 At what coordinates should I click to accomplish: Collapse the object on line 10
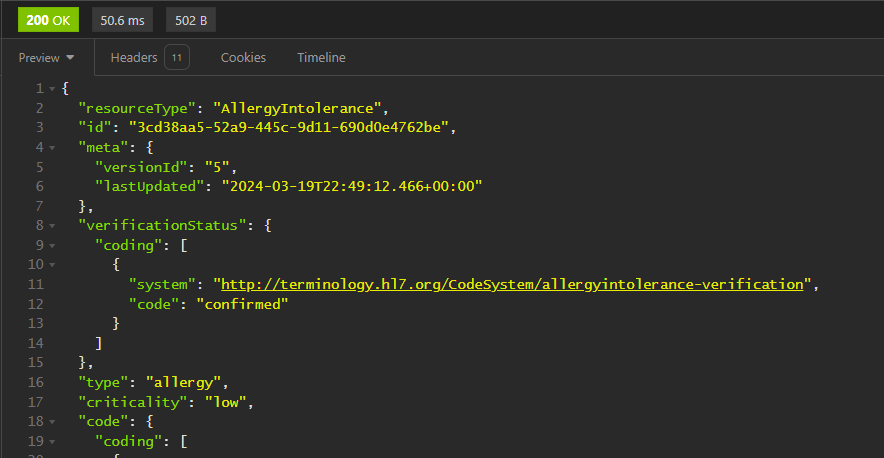[52, 265]
